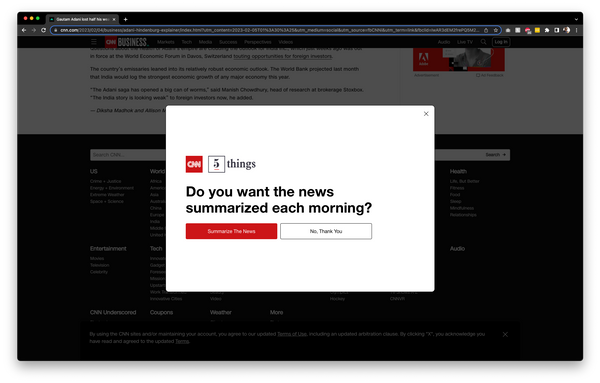
Task: Open the Perspectives nav item
Action: click(258, 42)
